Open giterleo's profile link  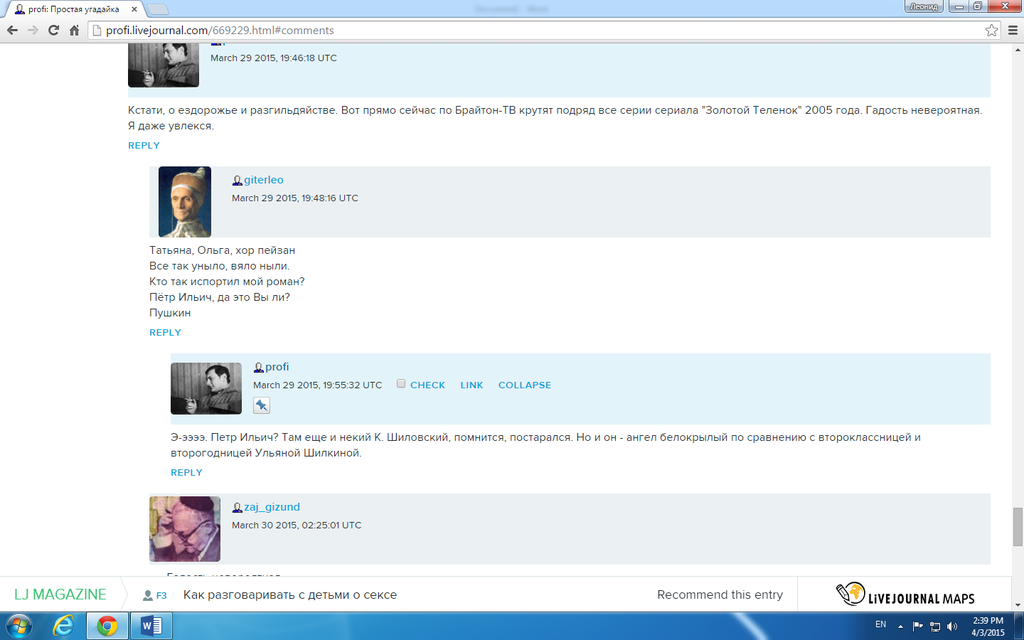click(x=264, y=180)
